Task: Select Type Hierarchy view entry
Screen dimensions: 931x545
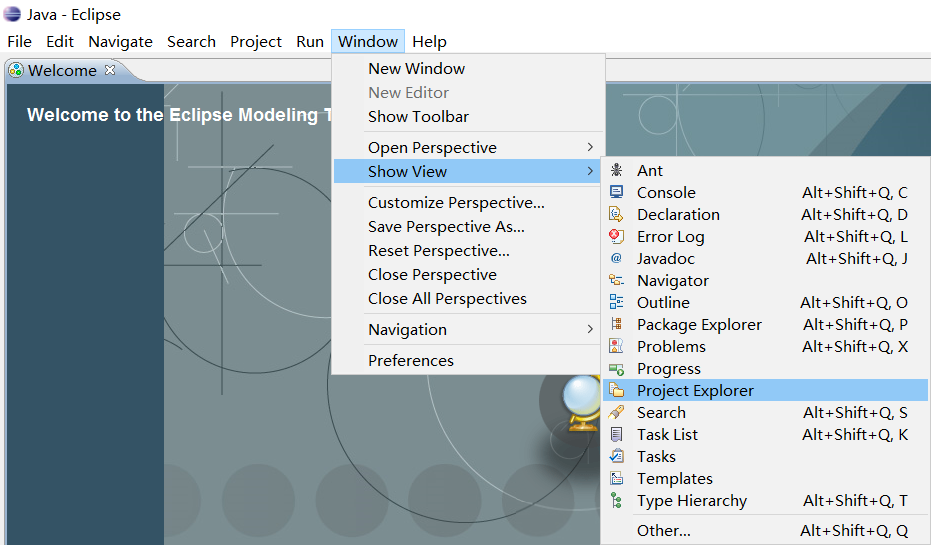Action: 766,500
